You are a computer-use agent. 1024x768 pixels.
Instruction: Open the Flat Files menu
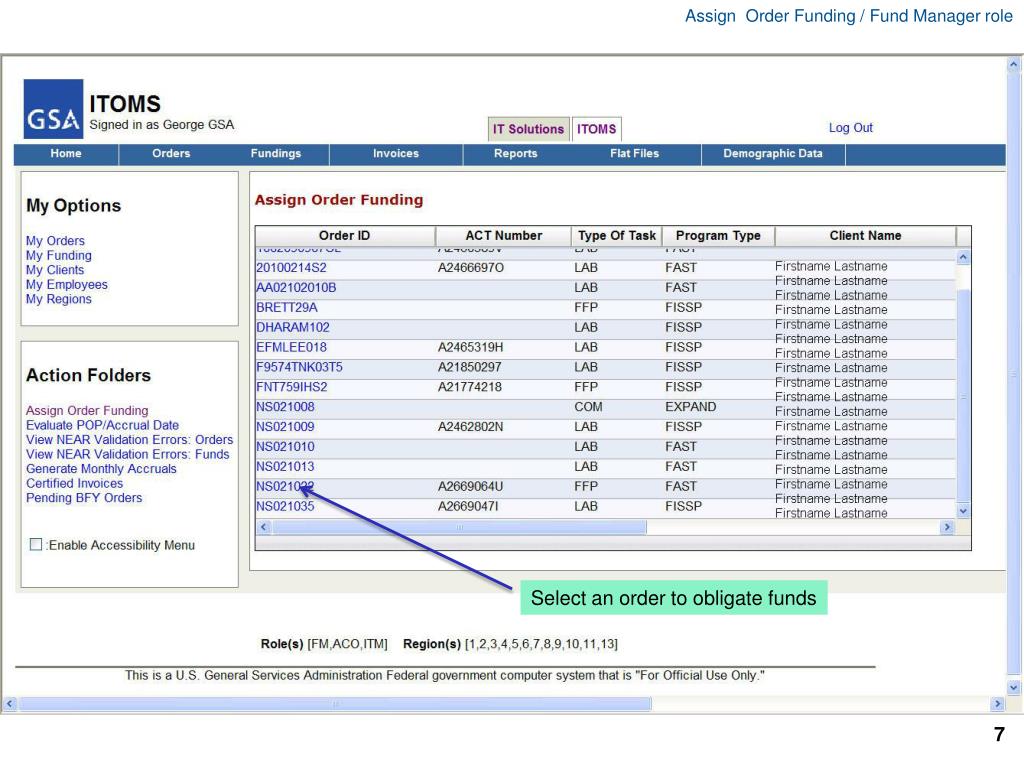tap(635, 153)
